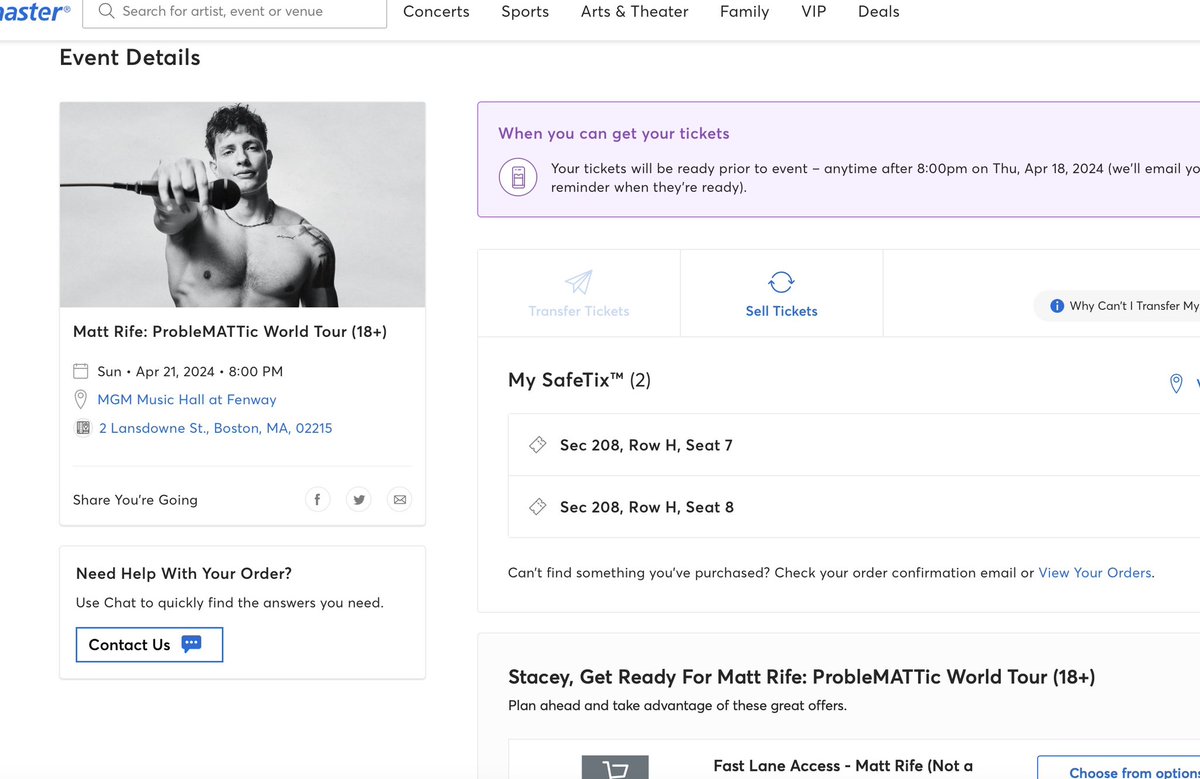Click the location pin next to MGM Music Hall
Viewport: 1200px width, 779px height.
pyautogui.click(x=81, y=399)
